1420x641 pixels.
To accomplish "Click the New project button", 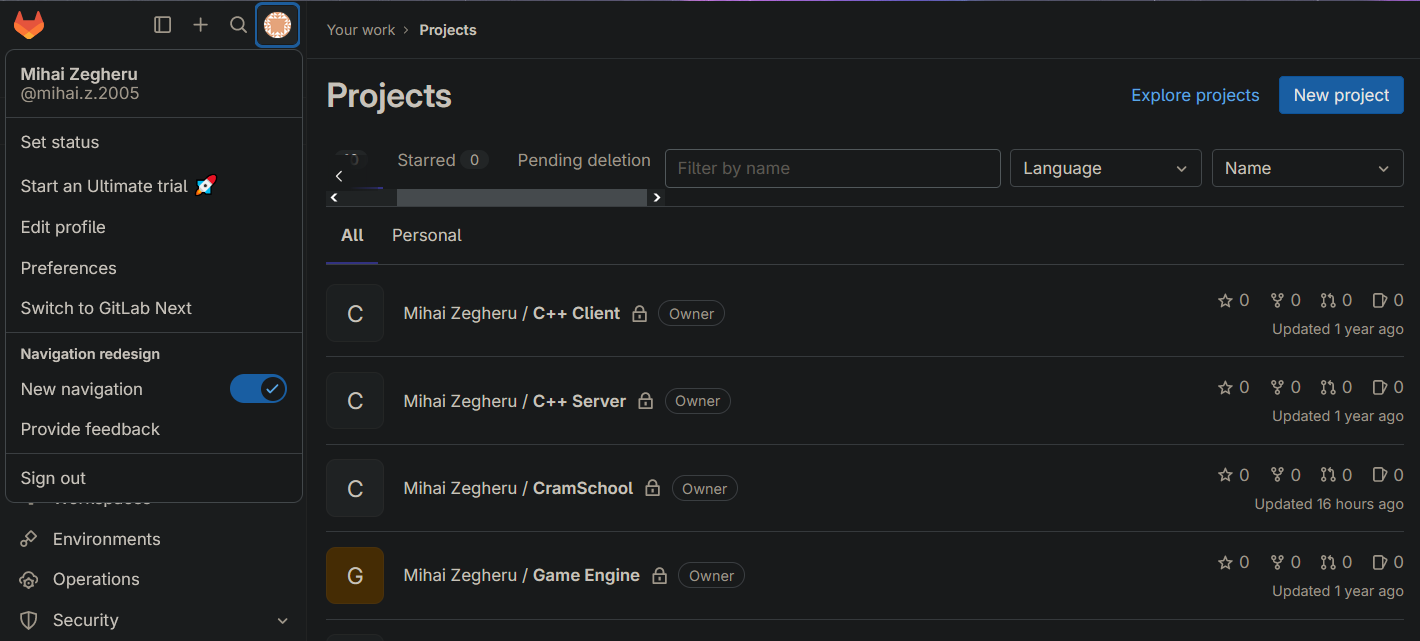I will 1341,95.
